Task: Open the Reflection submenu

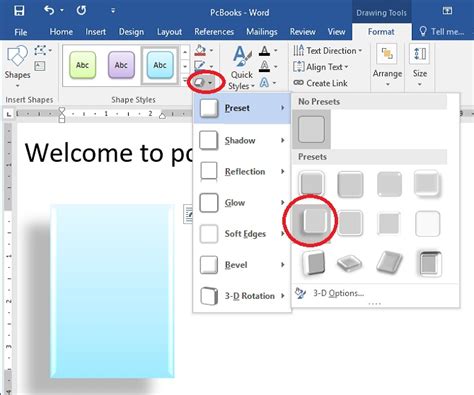Action: click(x=242, y=171)
